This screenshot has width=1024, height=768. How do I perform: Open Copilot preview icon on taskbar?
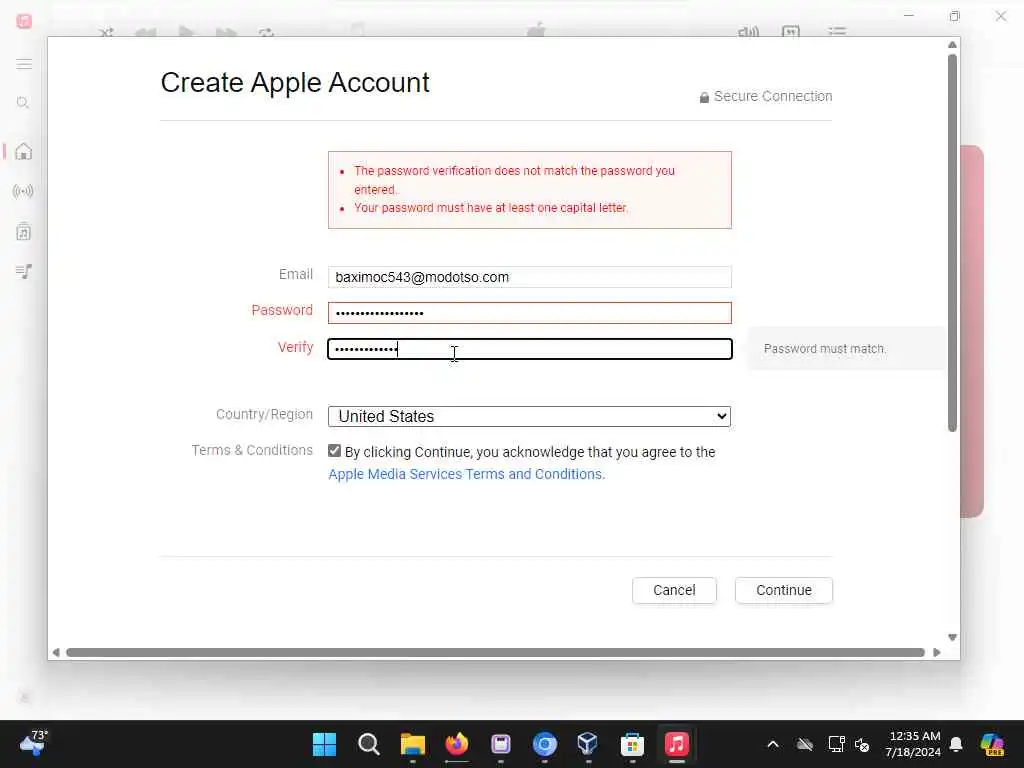coord(992,744)
